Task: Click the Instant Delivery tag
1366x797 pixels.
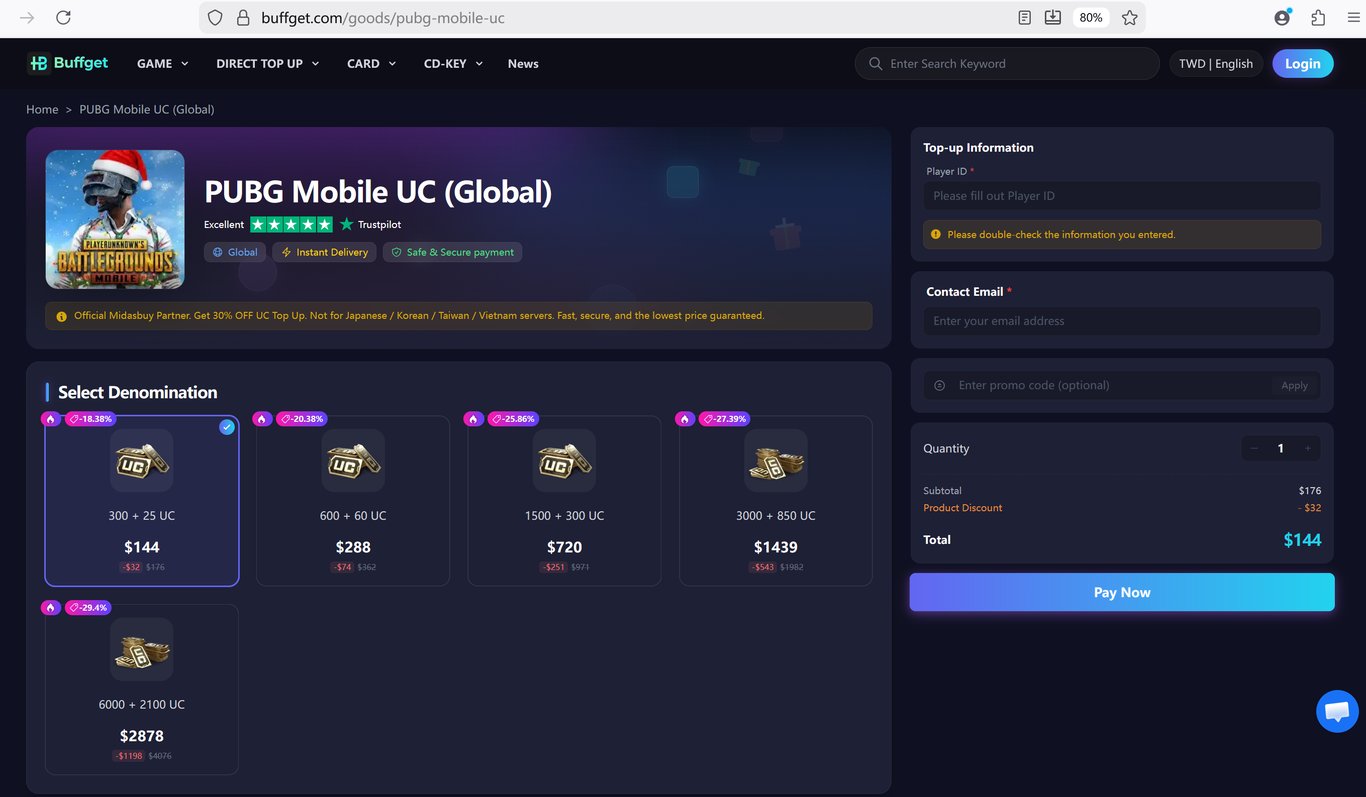Action: [324, 252]
